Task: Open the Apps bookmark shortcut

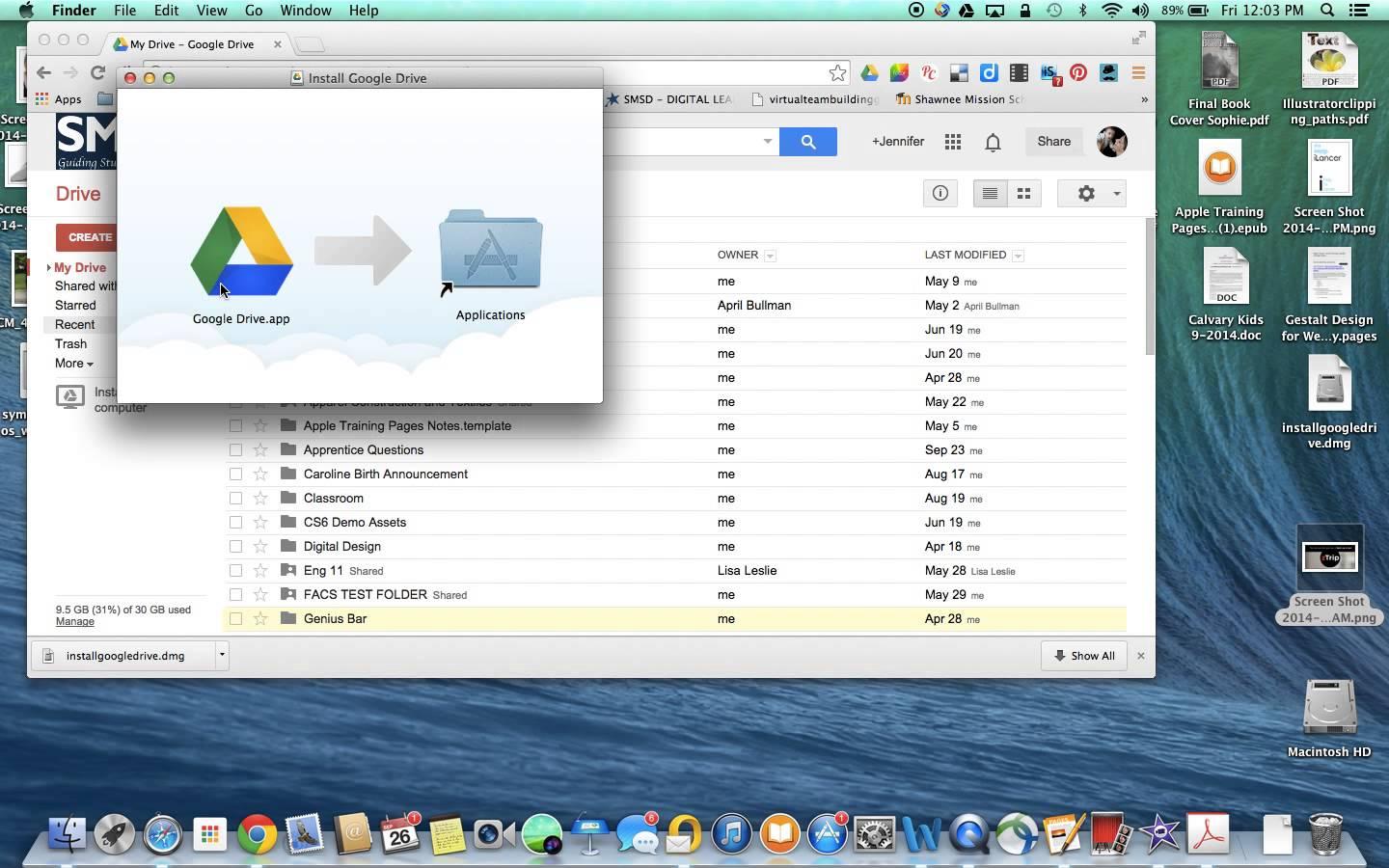Action: [59, 99]
